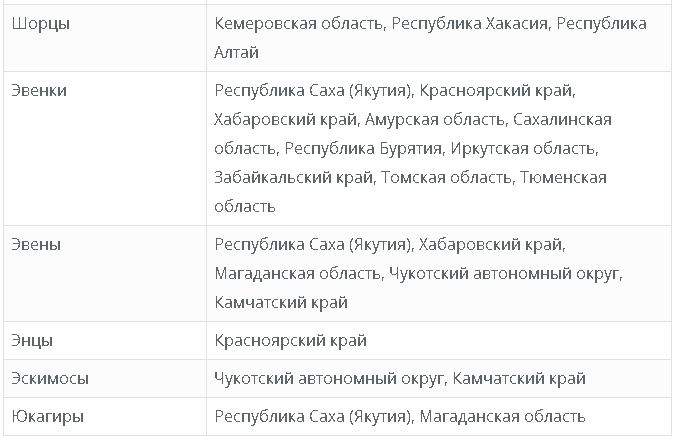Click the Шорцы row name cell

click(41, 23)
